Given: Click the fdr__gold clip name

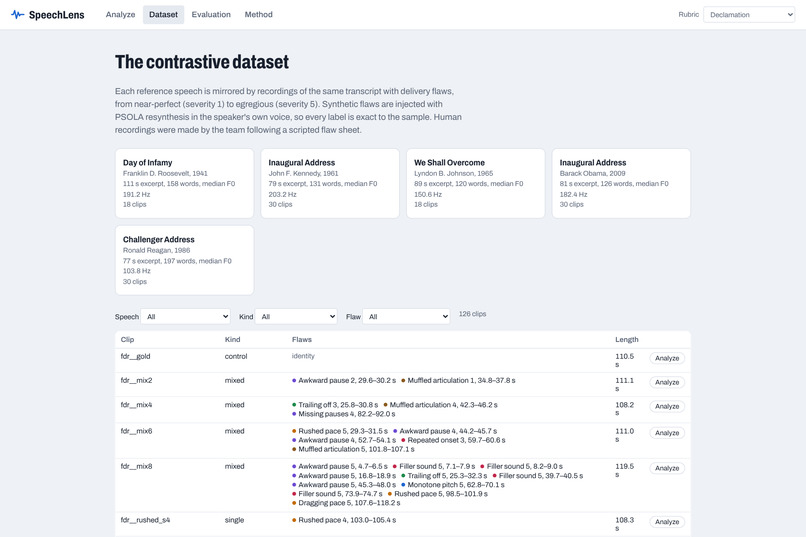Looking at the screenshot, I should coord(135,356).
